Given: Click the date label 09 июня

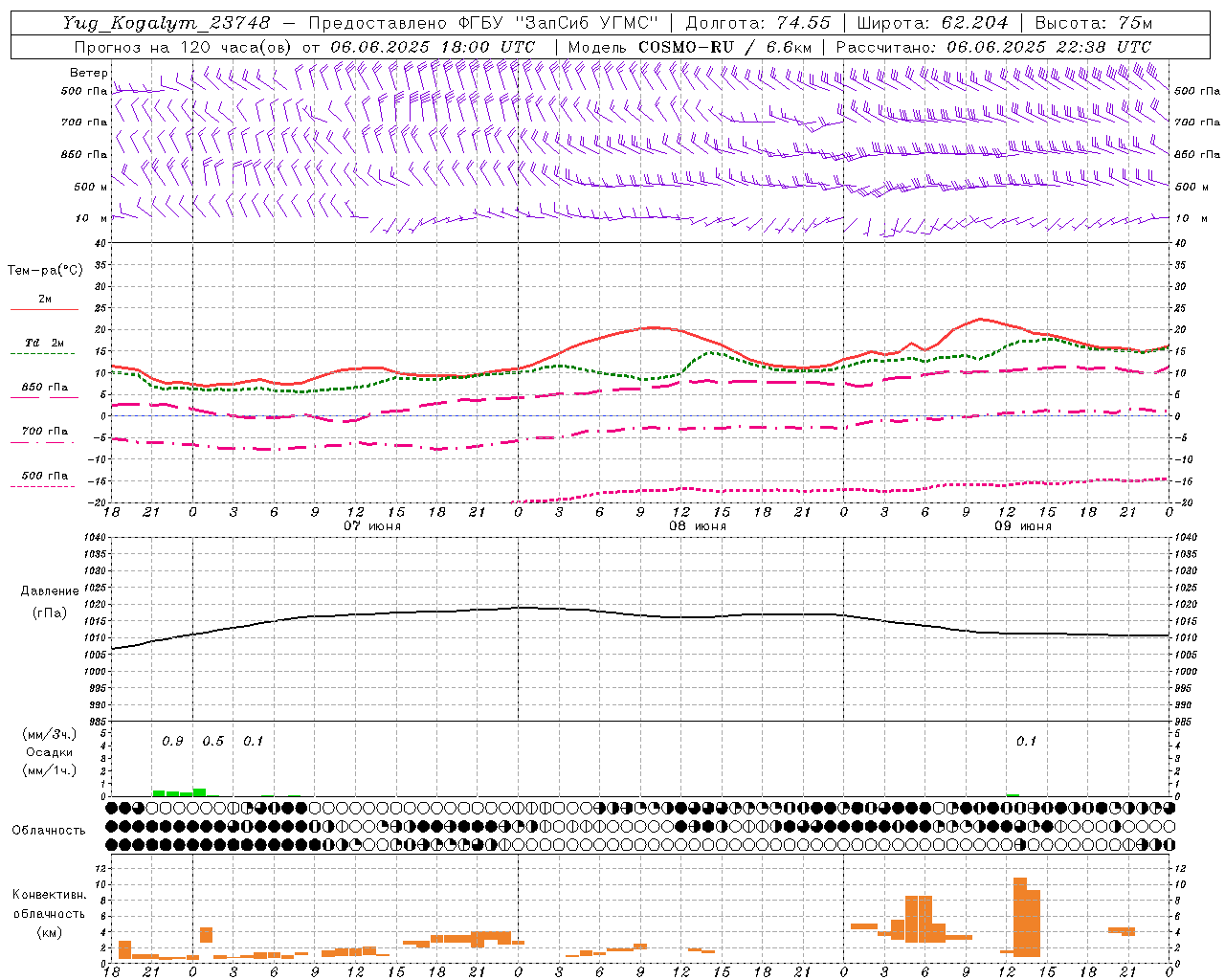Looking at the screenshot, I should [1023, 526].
